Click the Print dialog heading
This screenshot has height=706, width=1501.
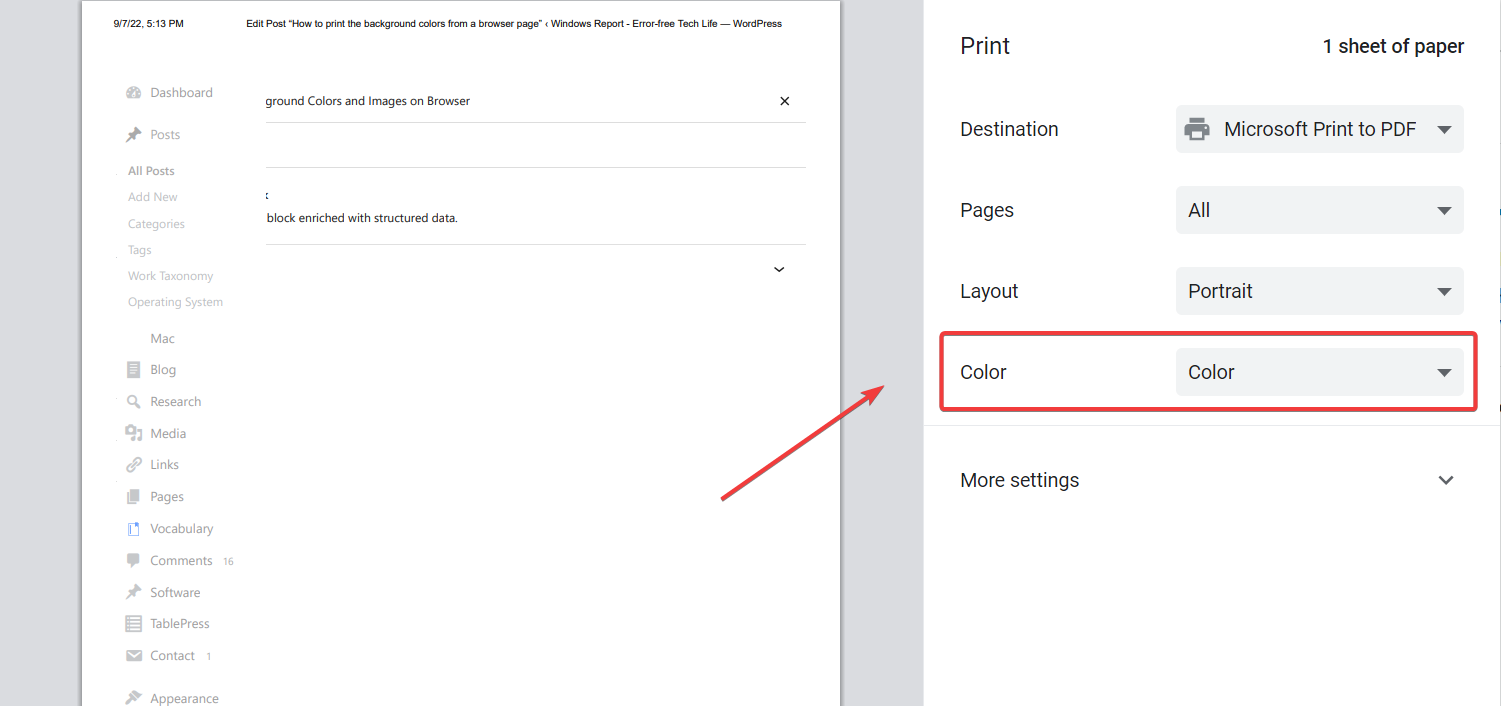[x=985, y=46]
